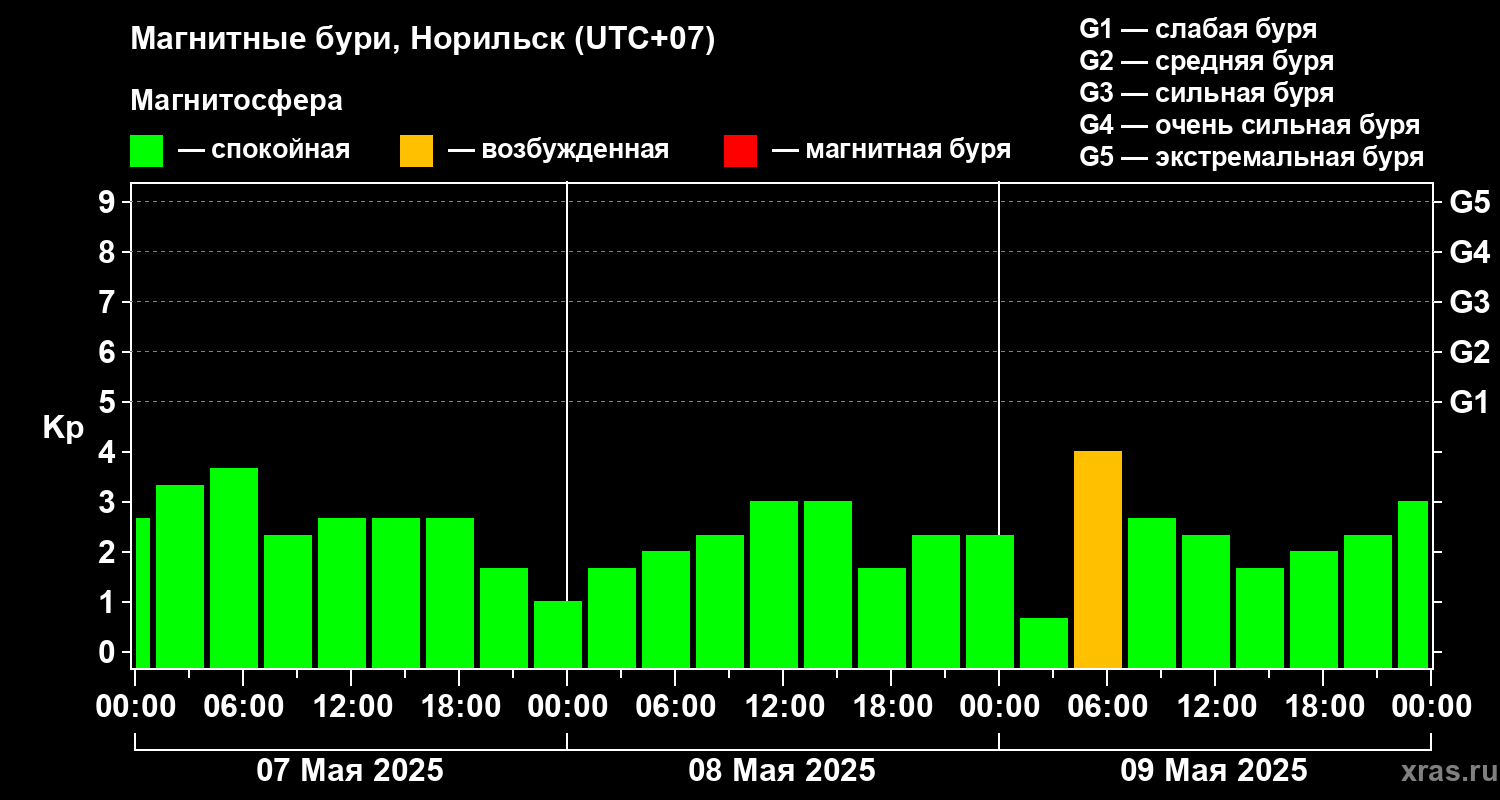Click the 'G1 — слабая буря' legend line
The height and width of the screenshot is (800, 1500).
[x=1198, y=29]
